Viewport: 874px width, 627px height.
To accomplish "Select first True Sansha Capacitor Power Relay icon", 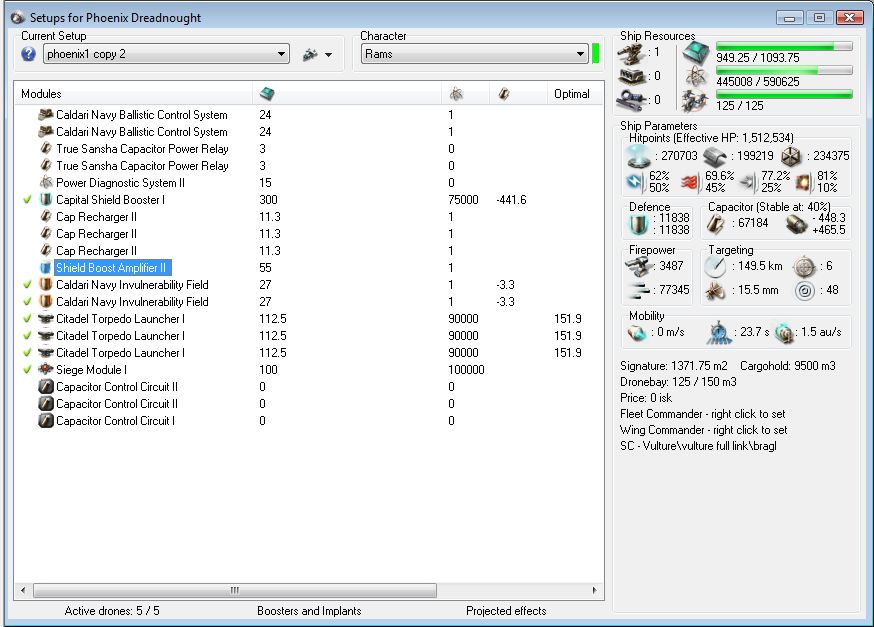I will (x=46, y=149).
